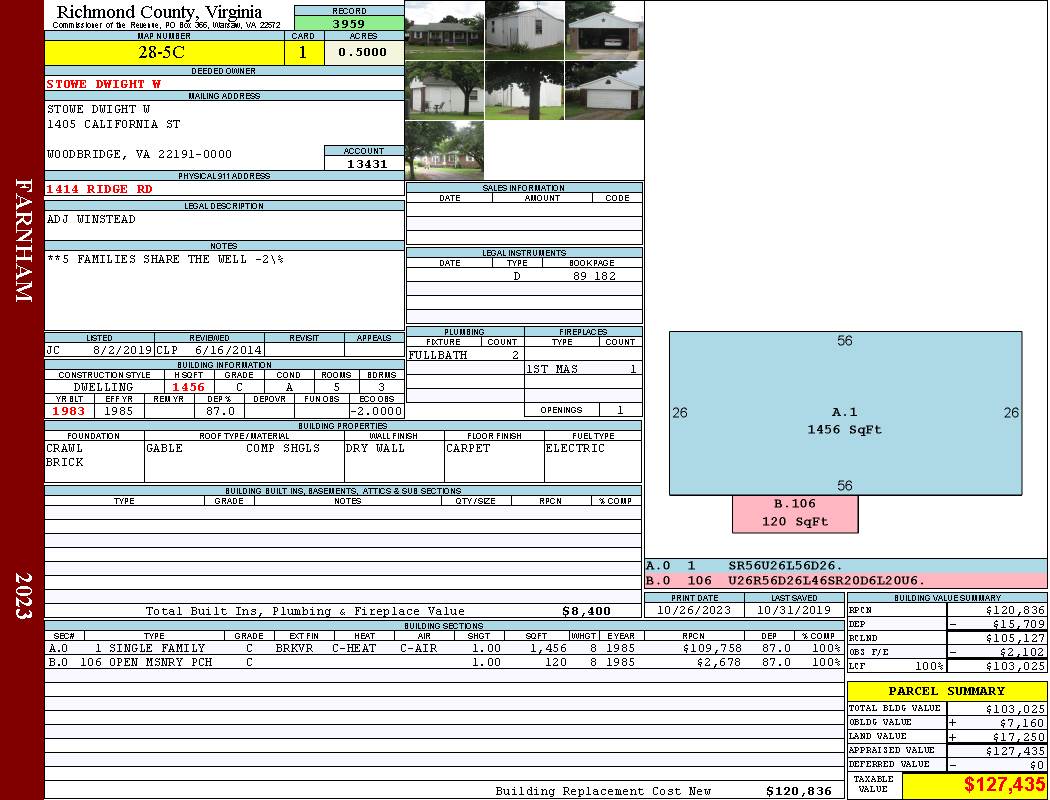Click the photo of shed with patio chairs
The image size is (1050, 800).
point(444,90)
